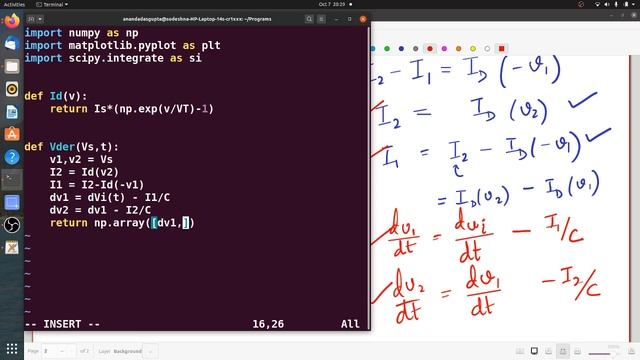This screenshot has height=360, width=640.
Task: Click the 'def Id(v):' line
Action: tap(56, 96)
